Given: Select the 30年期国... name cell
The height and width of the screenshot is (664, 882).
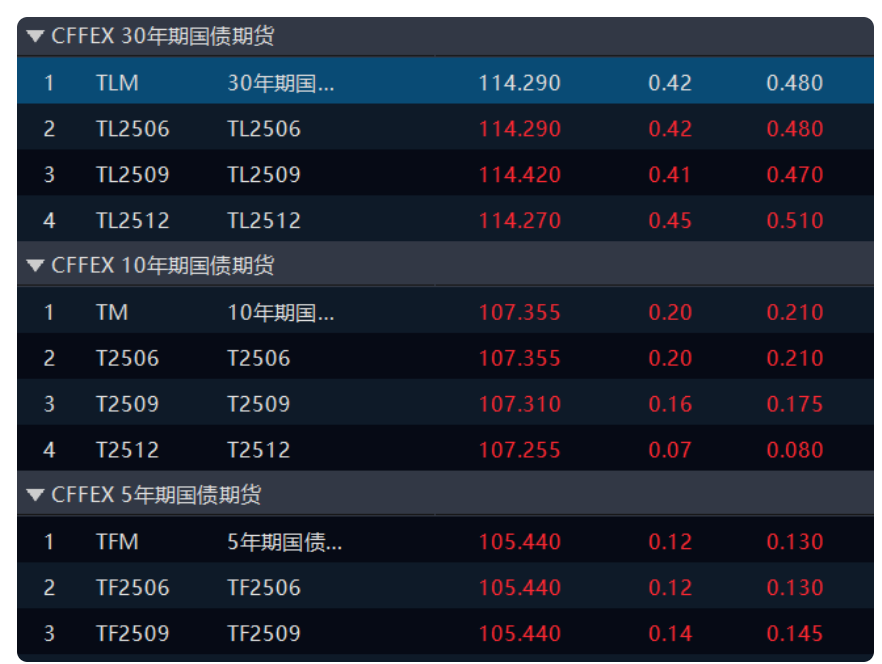Looking at the screenshot, I should (x=281, y=83).
